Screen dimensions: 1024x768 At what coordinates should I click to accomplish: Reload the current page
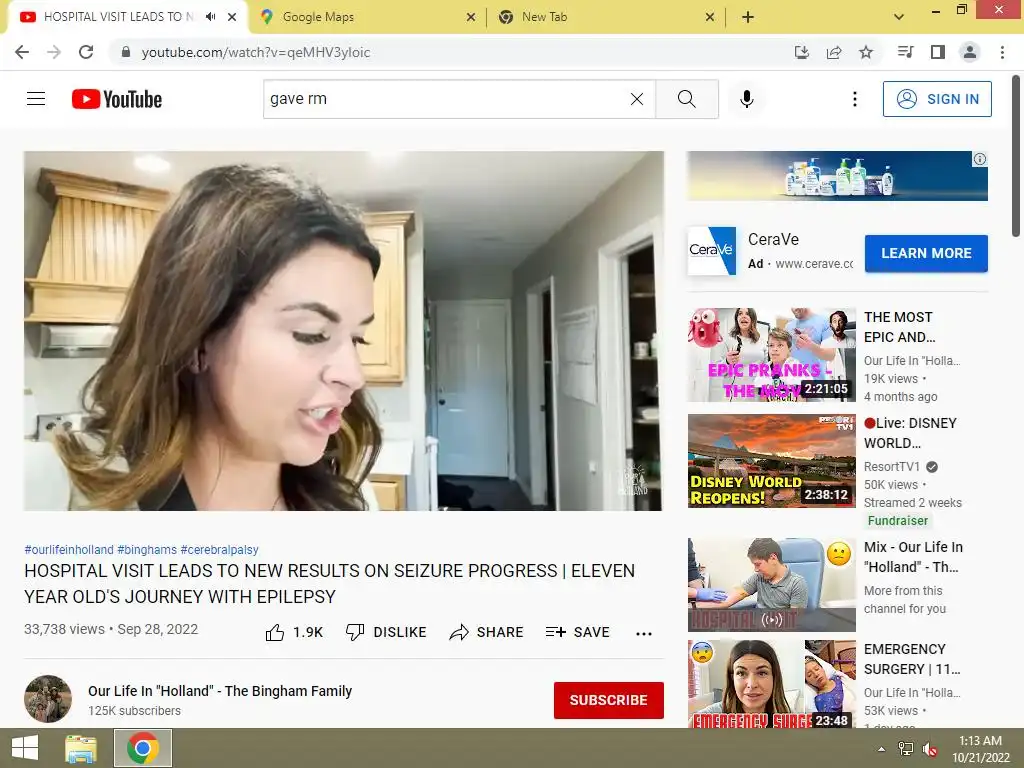click(86, 52)
